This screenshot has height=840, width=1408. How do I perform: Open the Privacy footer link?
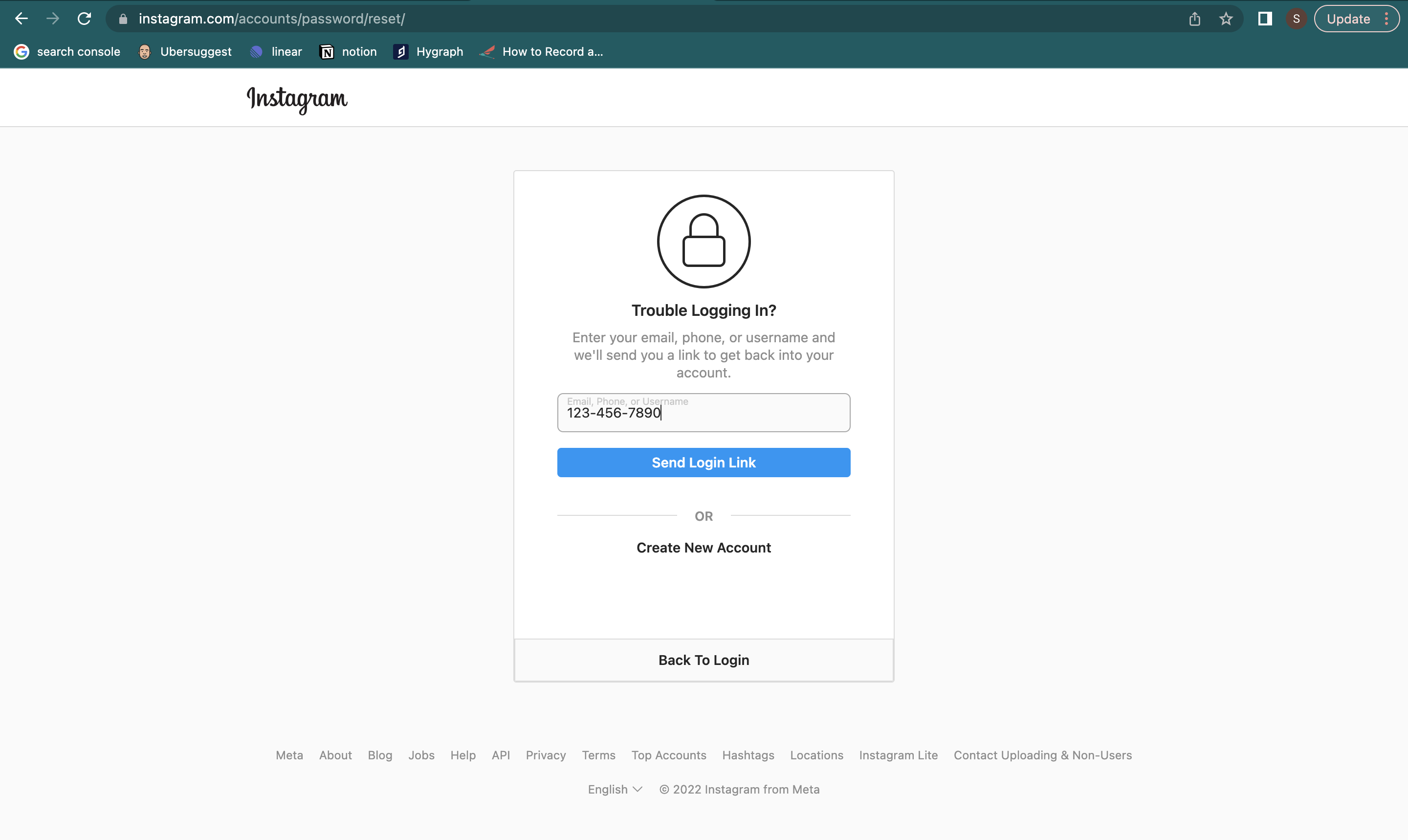coord(546,755)
